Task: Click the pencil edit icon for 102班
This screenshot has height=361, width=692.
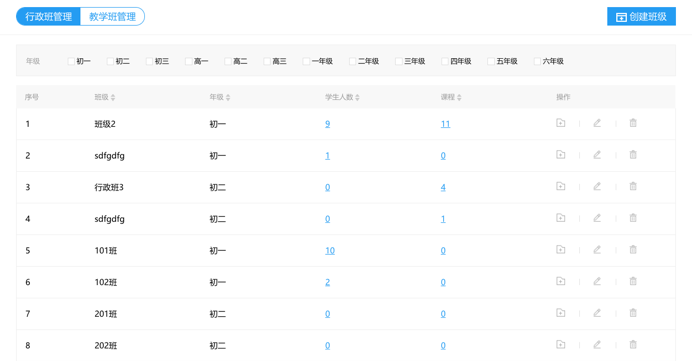Action: coord(597,281)
